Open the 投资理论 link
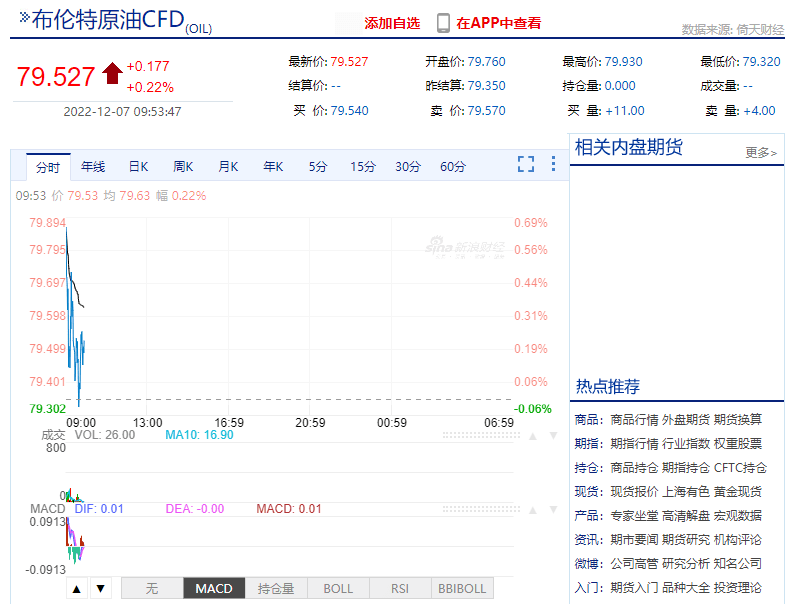This screenshot has width=797, height=604. coord(738,588)
